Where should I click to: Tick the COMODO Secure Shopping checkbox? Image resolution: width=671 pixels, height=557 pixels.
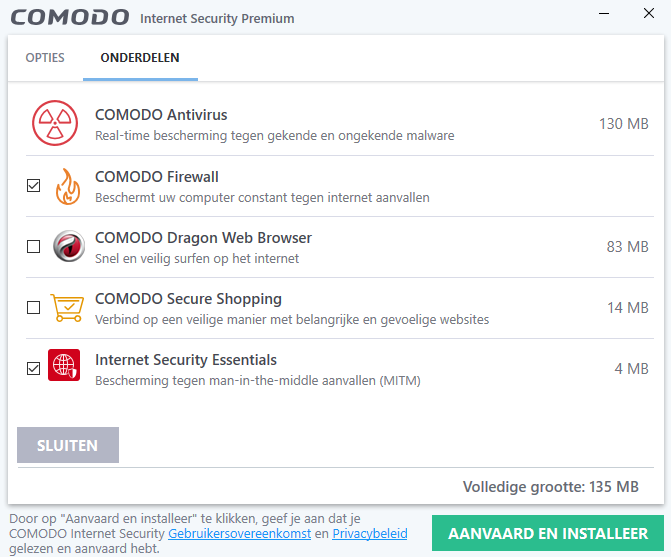34,307
